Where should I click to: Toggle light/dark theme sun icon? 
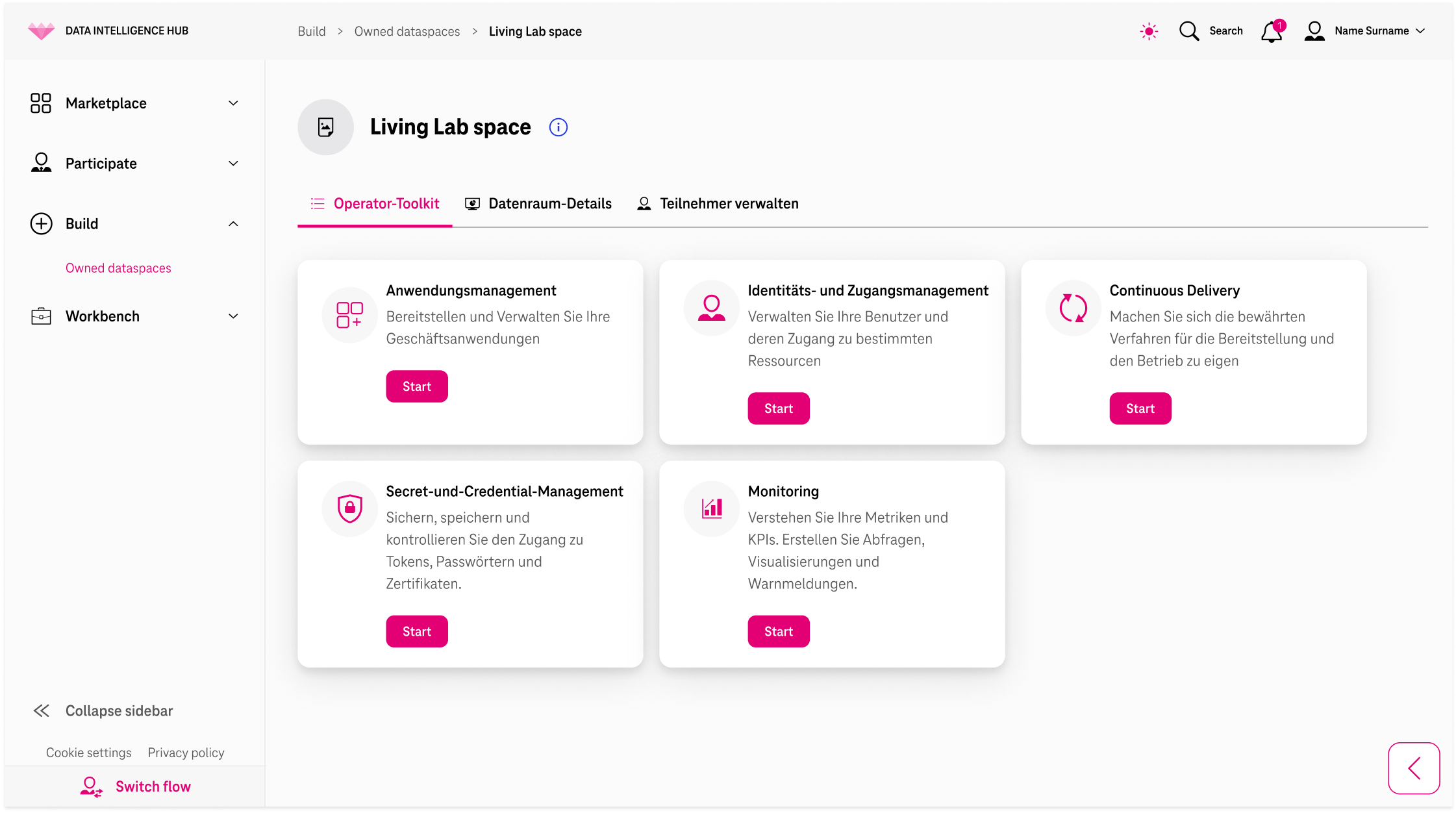tap(1149, 31)
